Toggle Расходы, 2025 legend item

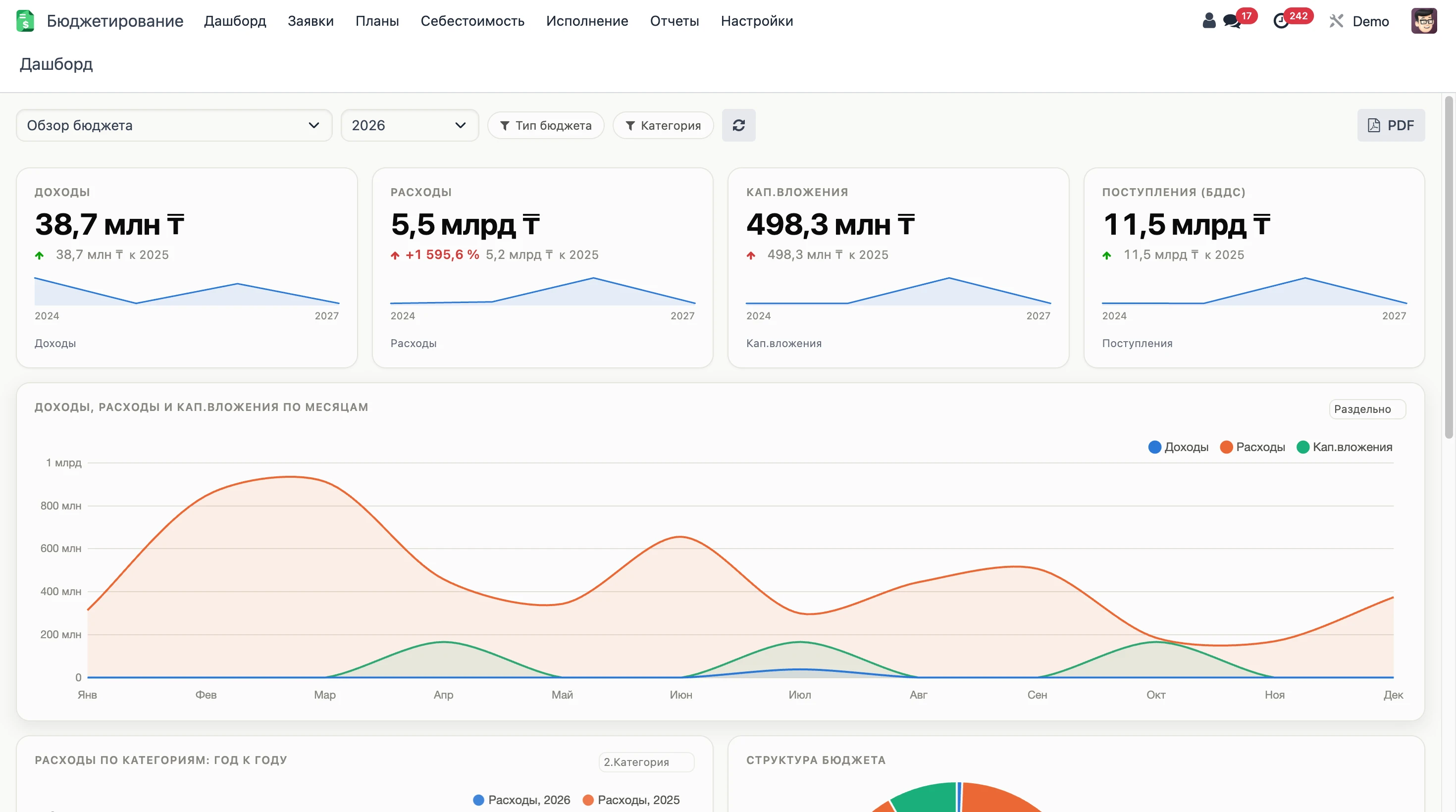pos(630,799)
